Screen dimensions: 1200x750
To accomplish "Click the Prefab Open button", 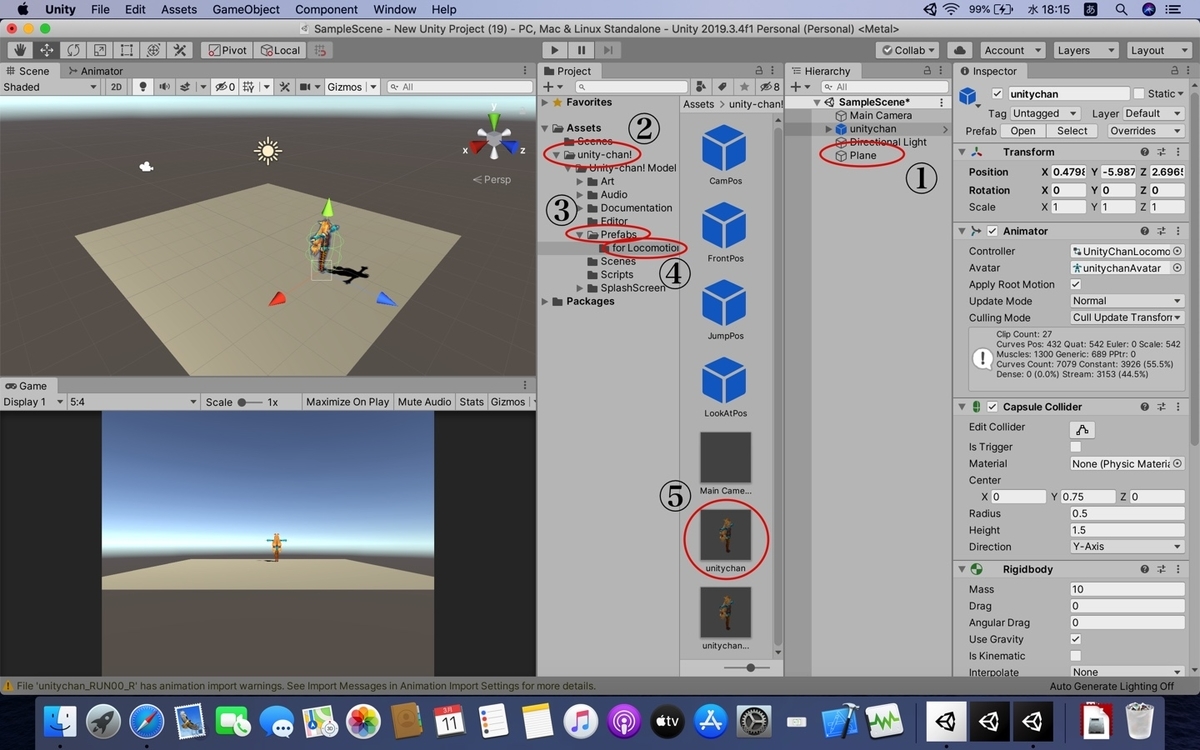I will tap(1023, 131).
